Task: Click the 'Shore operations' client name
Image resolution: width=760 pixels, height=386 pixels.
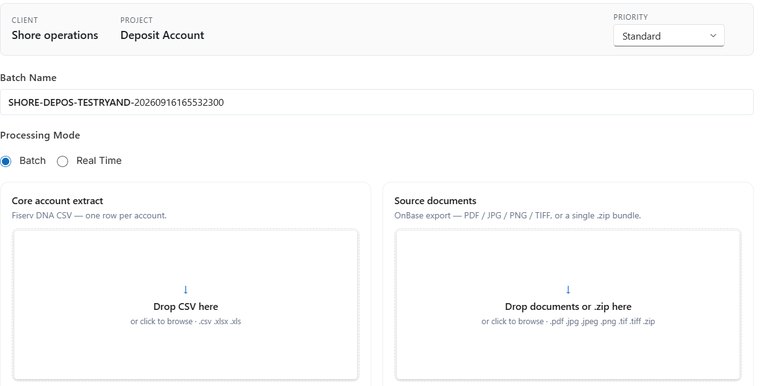Action: [x=55, y=35]
